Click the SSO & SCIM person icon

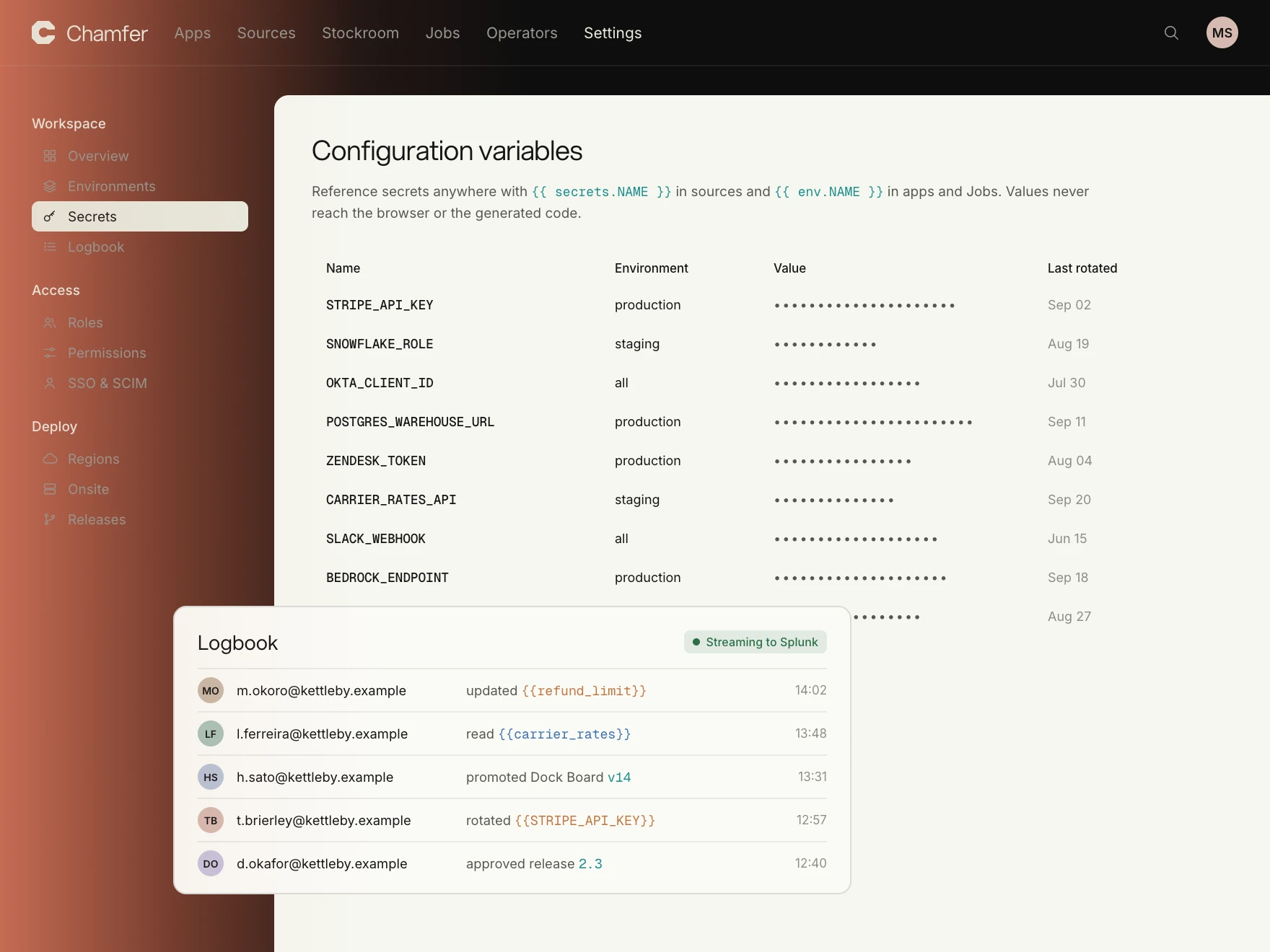(50, 383)
